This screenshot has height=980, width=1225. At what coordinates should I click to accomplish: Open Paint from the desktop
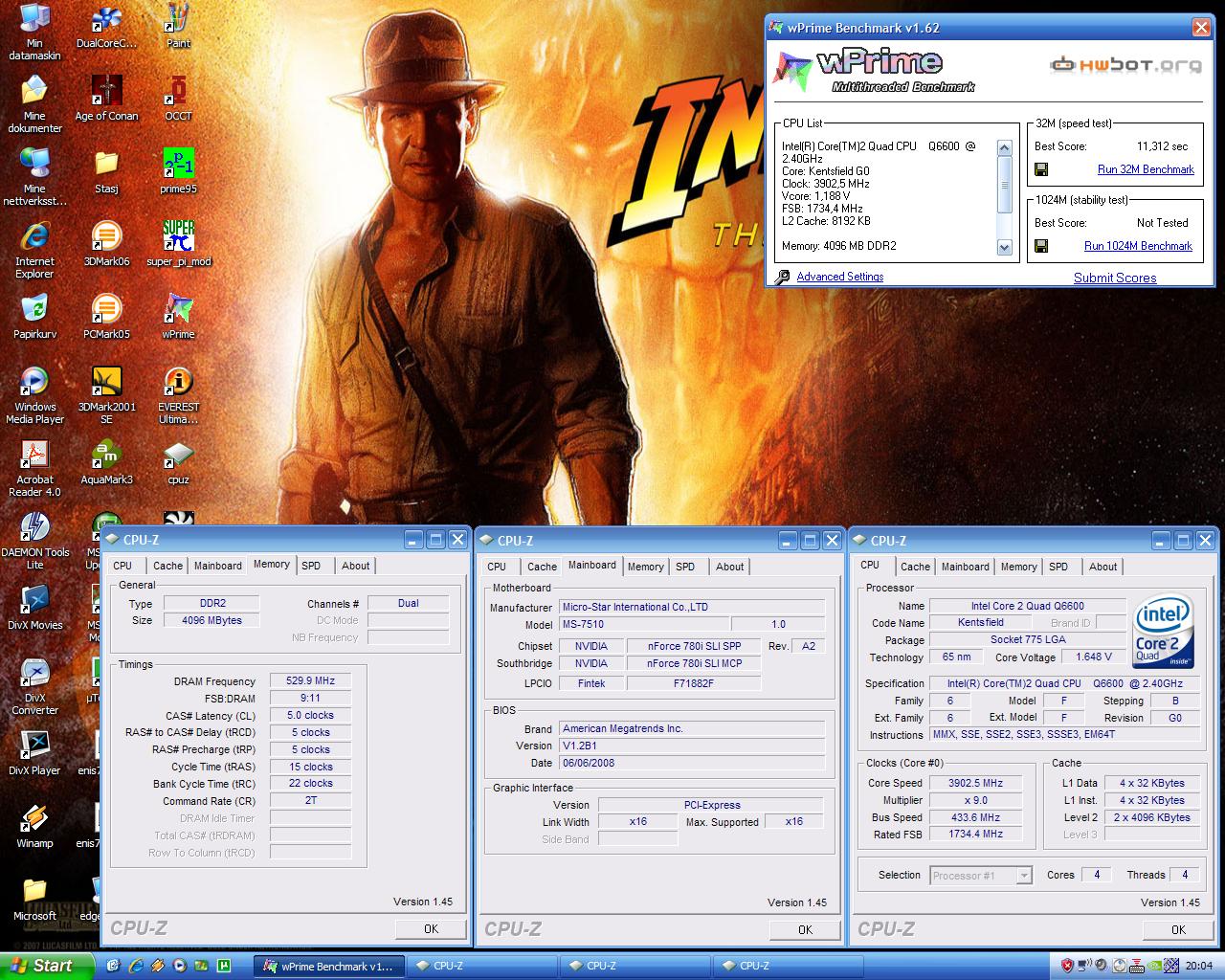[x=178, y=26]
